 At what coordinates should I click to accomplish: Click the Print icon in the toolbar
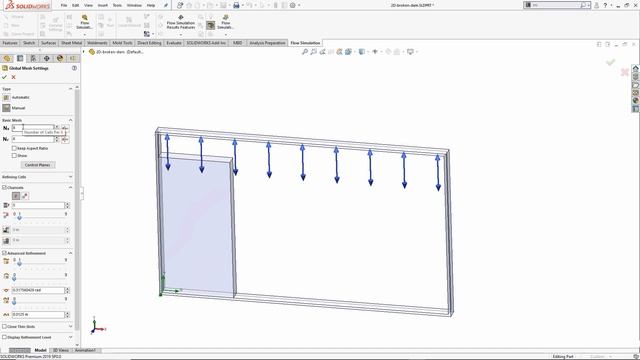coord(236,5)
